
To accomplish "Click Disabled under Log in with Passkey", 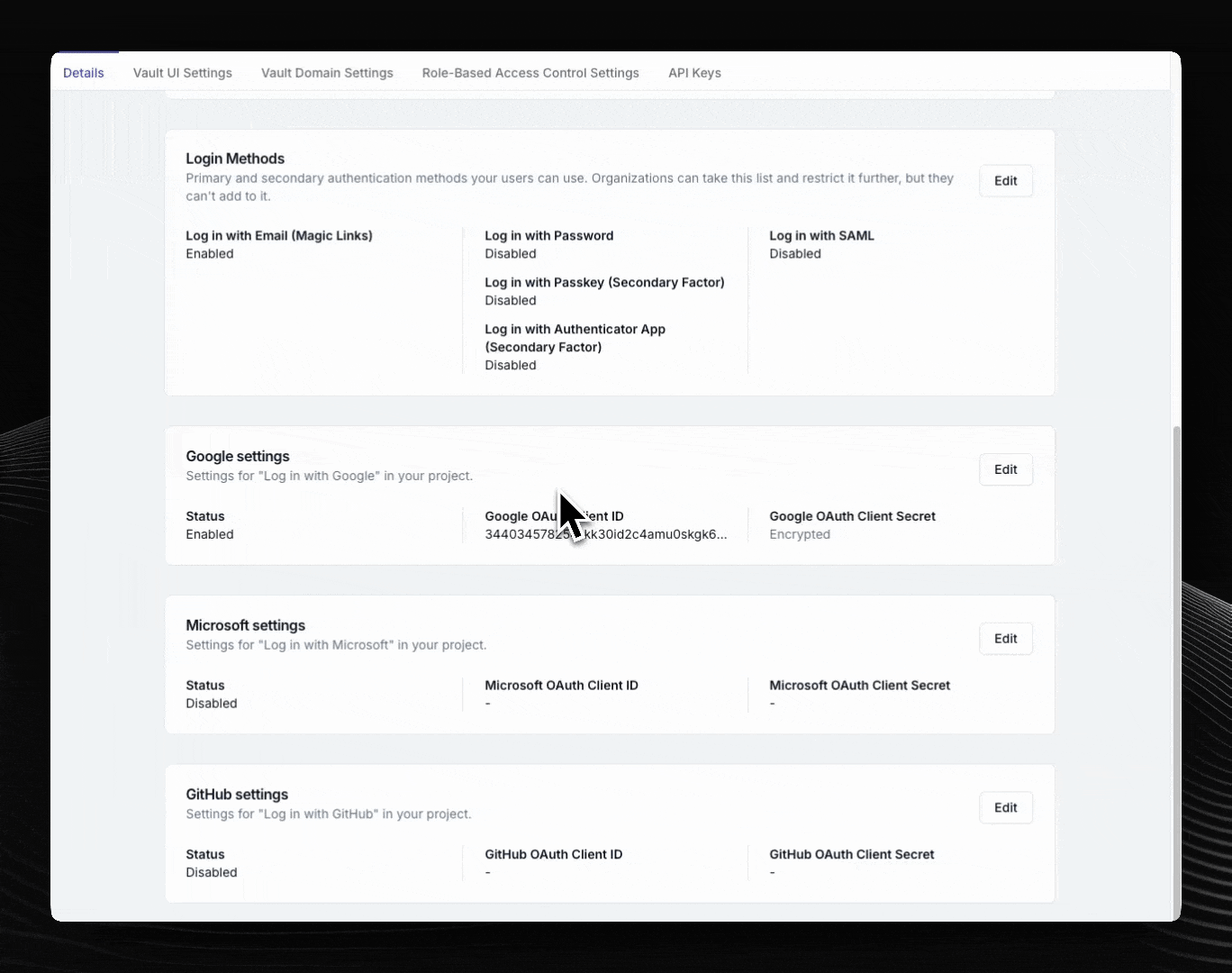I will click(x=511, y=301).
